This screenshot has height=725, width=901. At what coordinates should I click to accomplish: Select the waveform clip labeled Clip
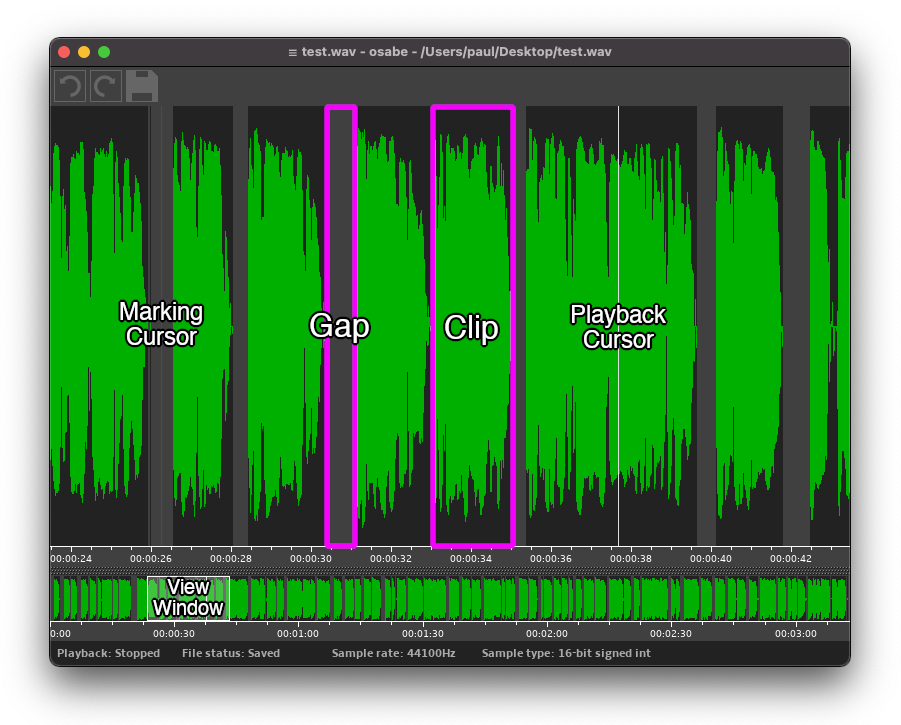coord(472,420)
